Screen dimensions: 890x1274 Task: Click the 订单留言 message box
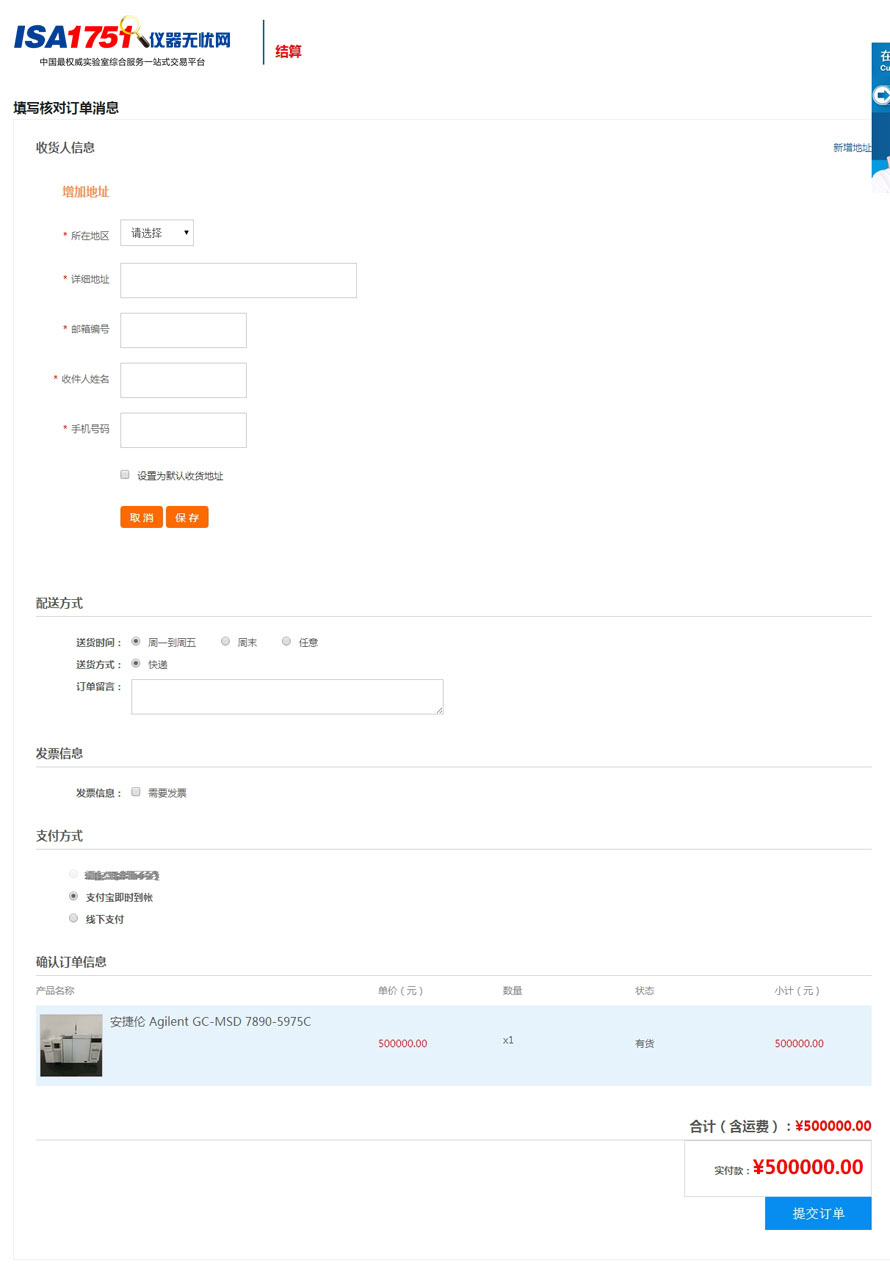(286, 696)
